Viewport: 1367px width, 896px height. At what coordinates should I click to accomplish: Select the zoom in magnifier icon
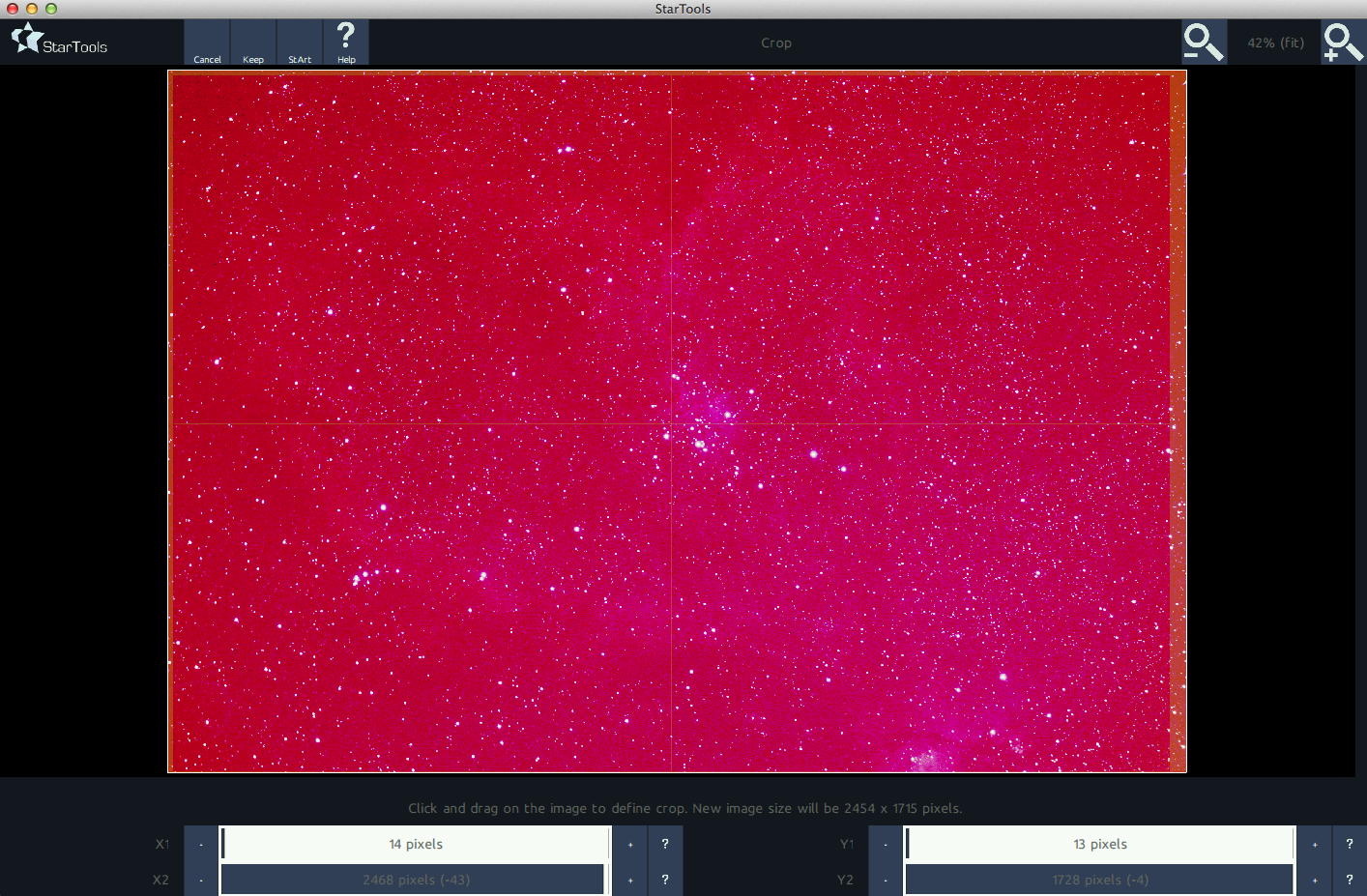(1343, 42)
